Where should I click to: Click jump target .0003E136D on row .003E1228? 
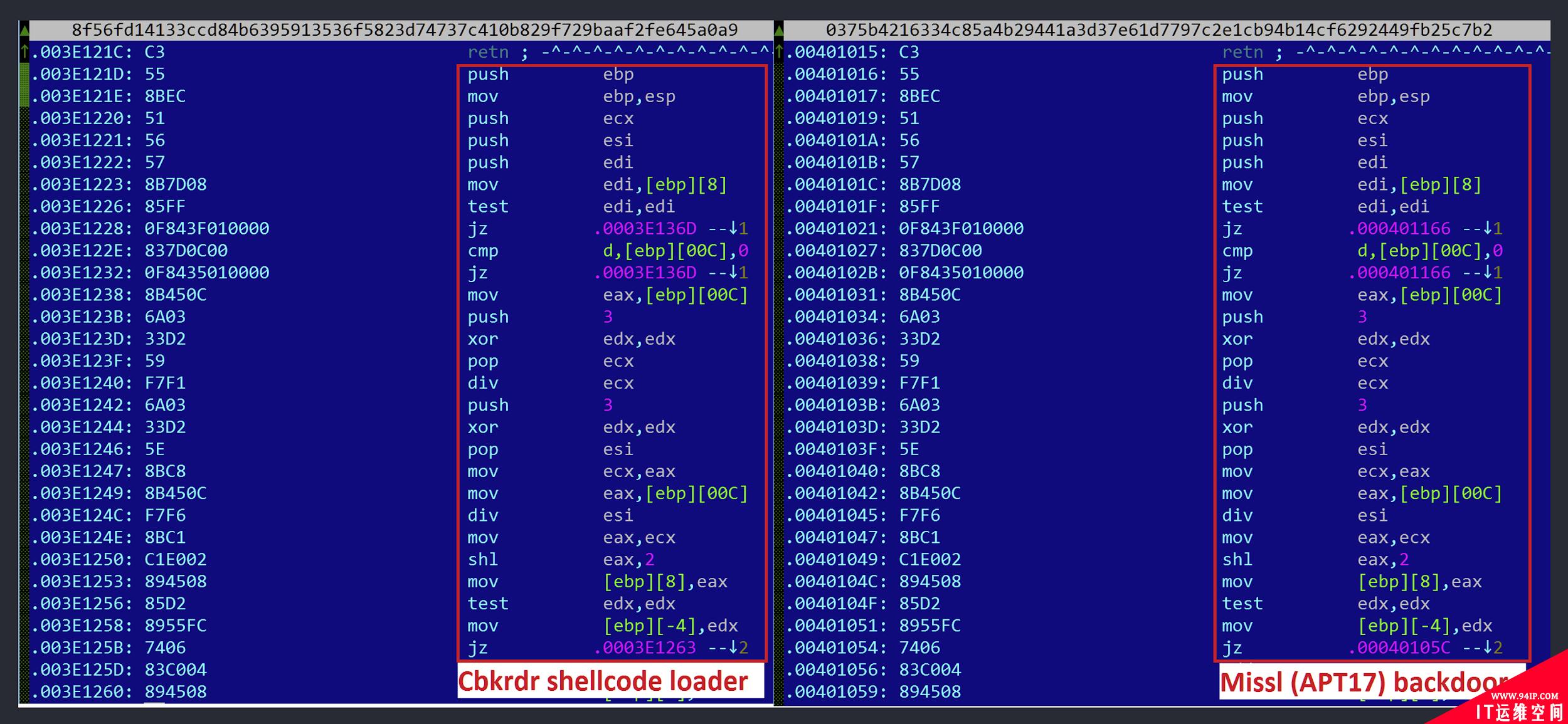[645, 228]
